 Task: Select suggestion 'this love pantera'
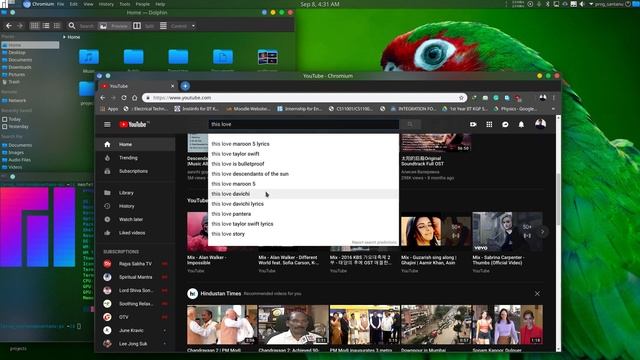tap(303, 214)
